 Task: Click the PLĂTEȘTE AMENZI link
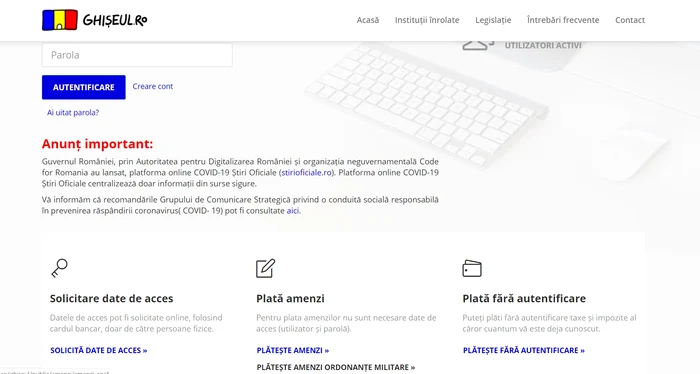click(293, 350)
